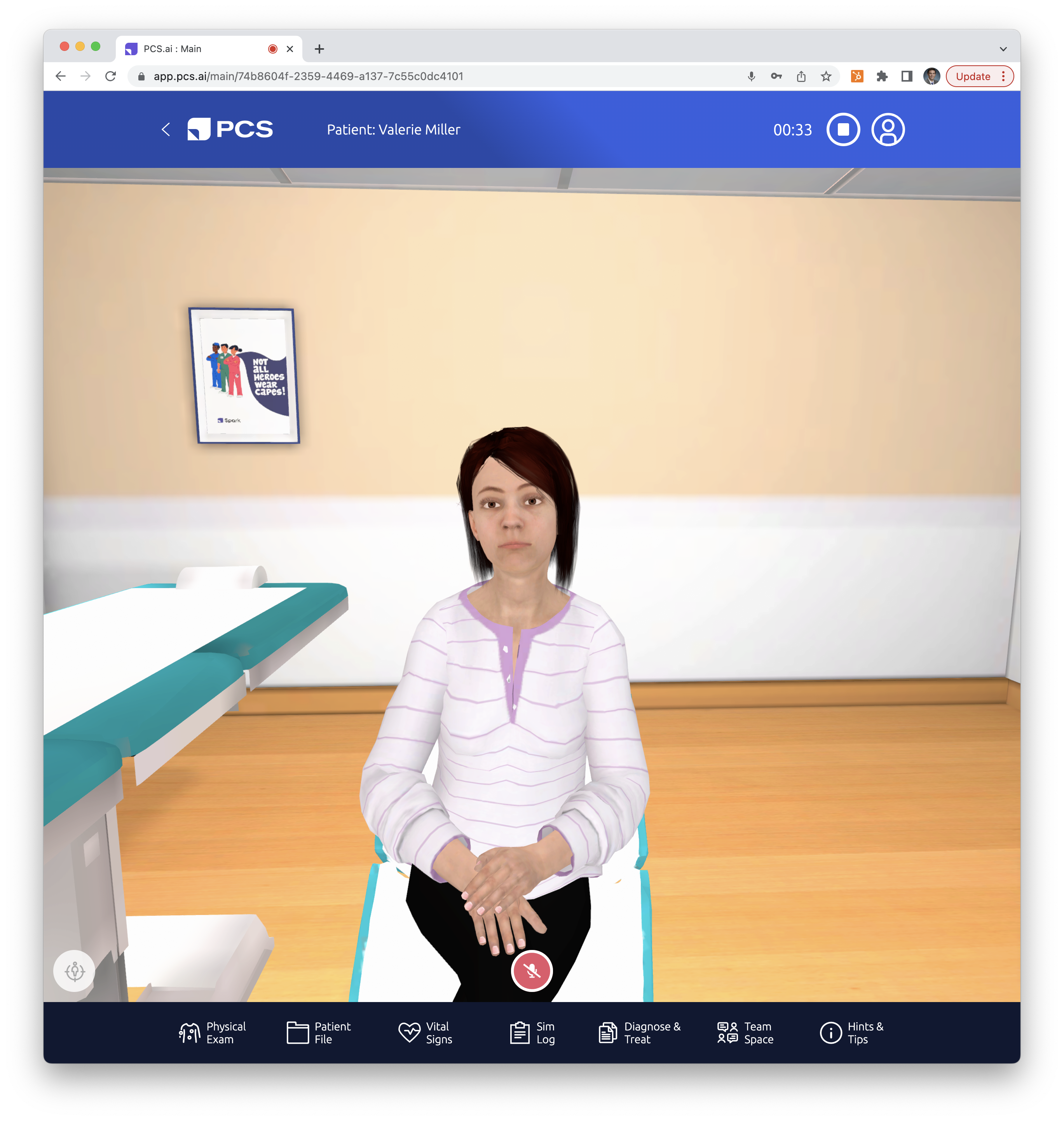1064x1121 pixels.
Task: Show Hints & Tips
Action: coord(852,1032)
